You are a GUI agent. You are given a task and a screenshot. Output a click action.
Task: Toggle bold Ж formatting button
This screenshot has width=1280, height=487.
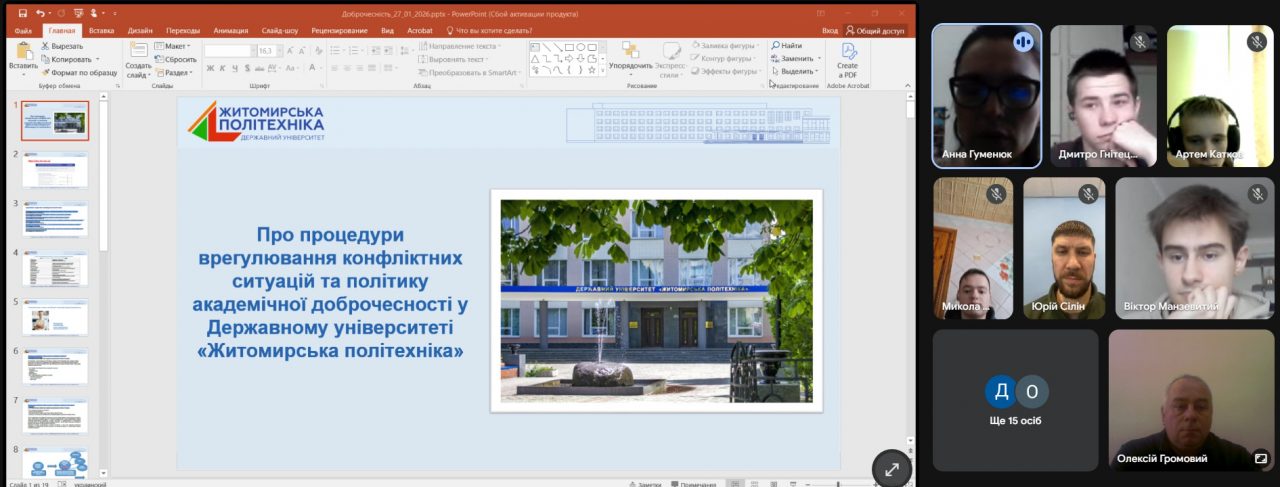pyautogui.click(x=209, y=69)
